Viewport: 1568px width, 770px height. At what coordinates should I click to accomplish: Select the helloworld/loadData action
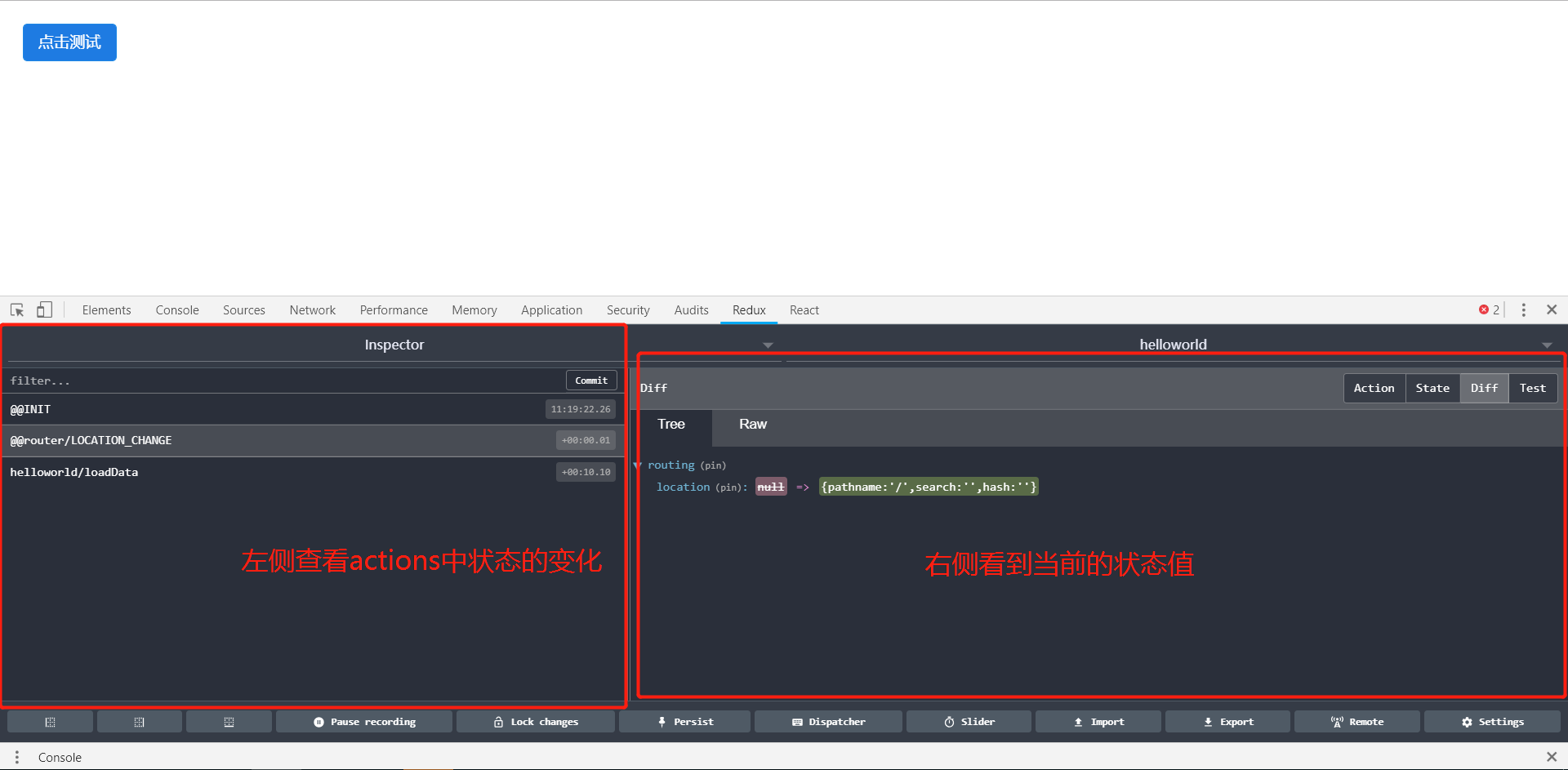[313, 472]
